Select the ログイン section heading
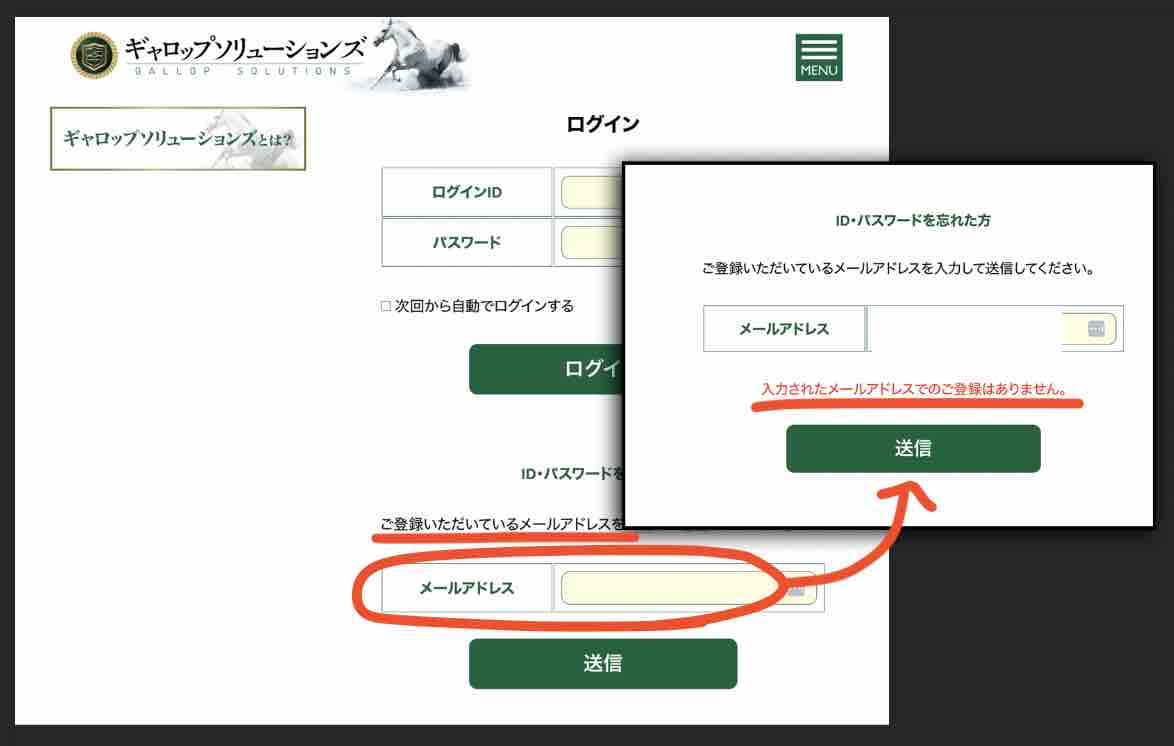 click(x=602, y=122)
